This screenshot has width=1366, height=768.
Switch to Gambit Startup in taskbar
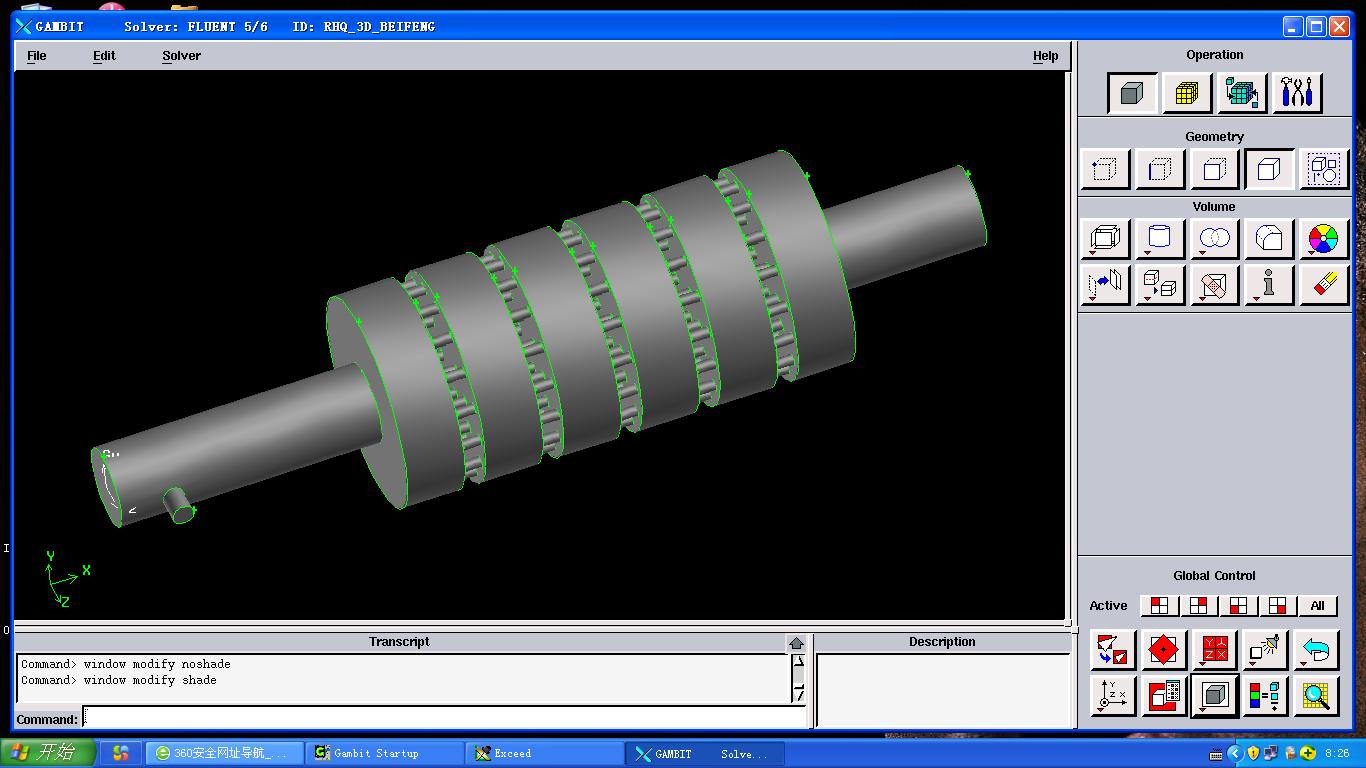385,753
